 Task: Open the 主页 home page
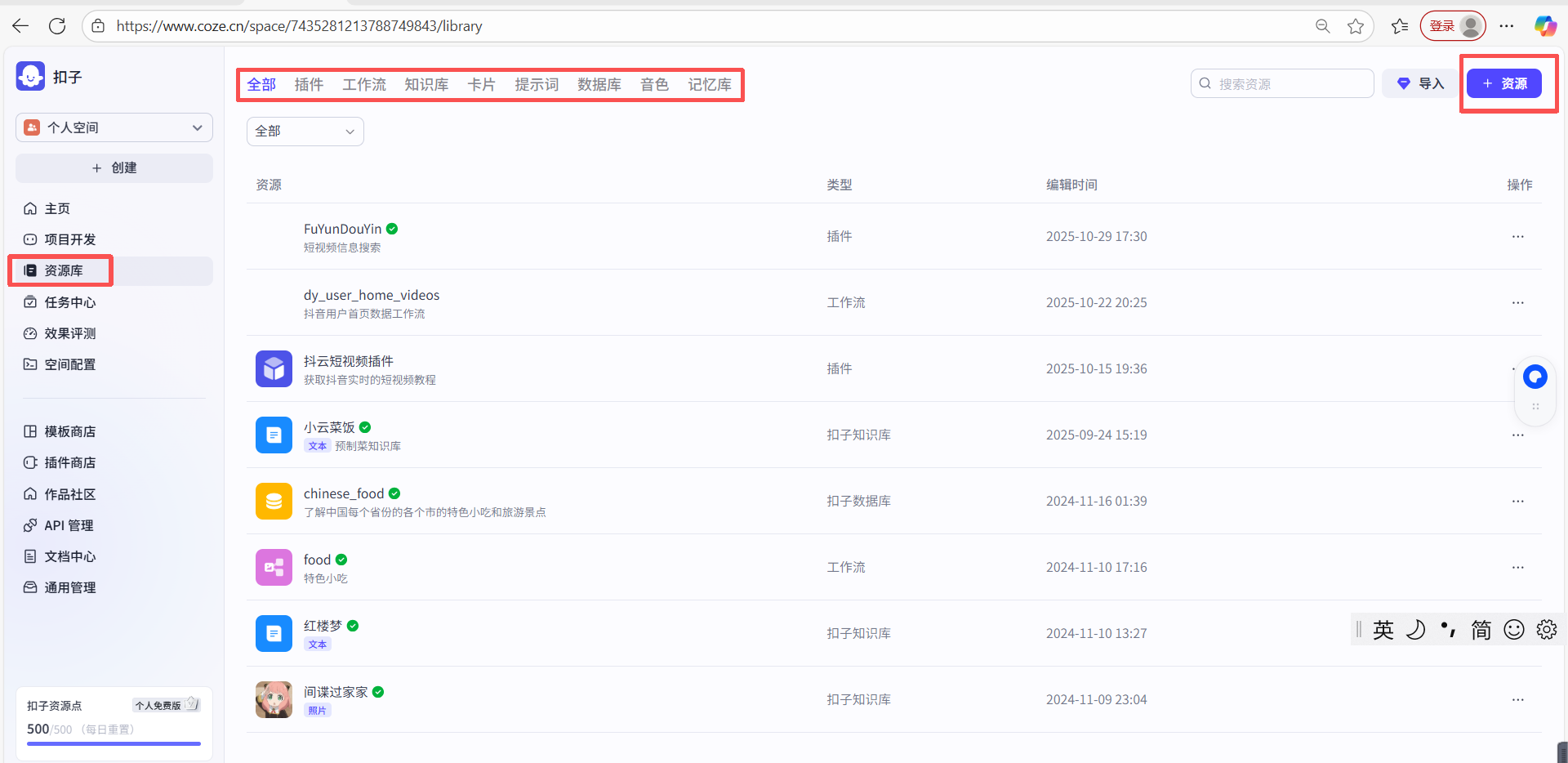click(57, 208)
